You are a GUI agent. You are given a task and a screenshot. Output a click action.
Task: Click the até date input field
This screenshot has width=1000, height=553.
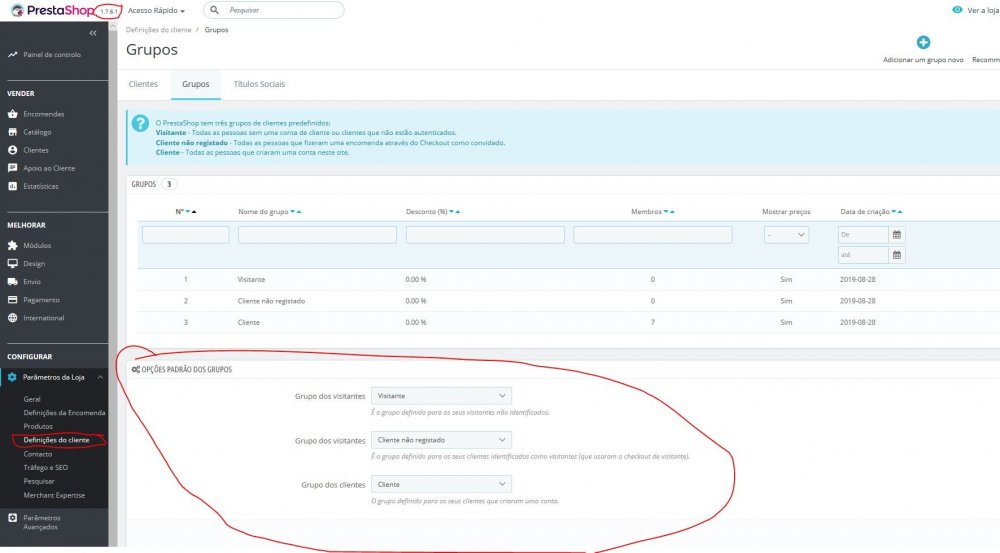pos(863,255)
